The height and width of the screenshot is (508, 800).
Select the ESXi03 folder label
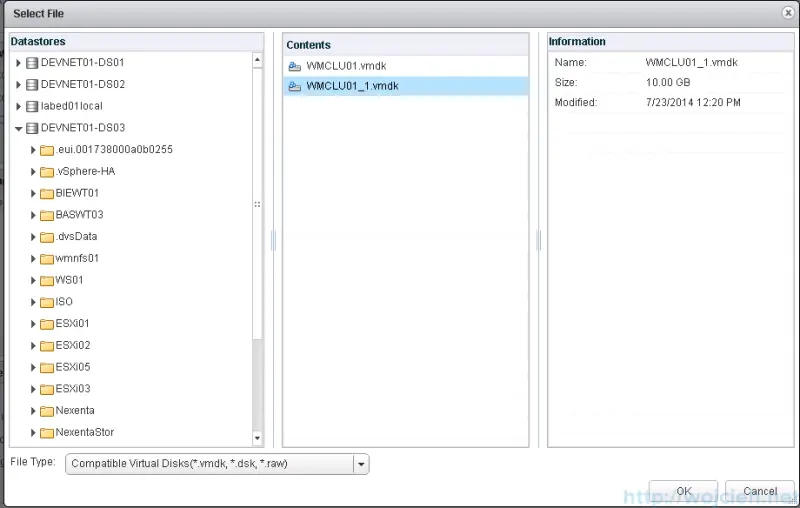73,389
